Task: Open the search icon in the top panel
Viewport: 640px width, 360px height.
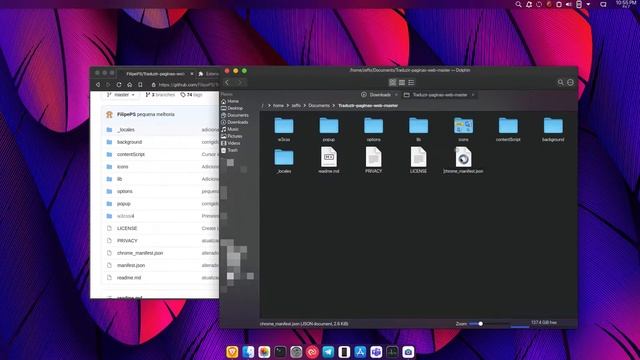Action: [x=518, y=4]
